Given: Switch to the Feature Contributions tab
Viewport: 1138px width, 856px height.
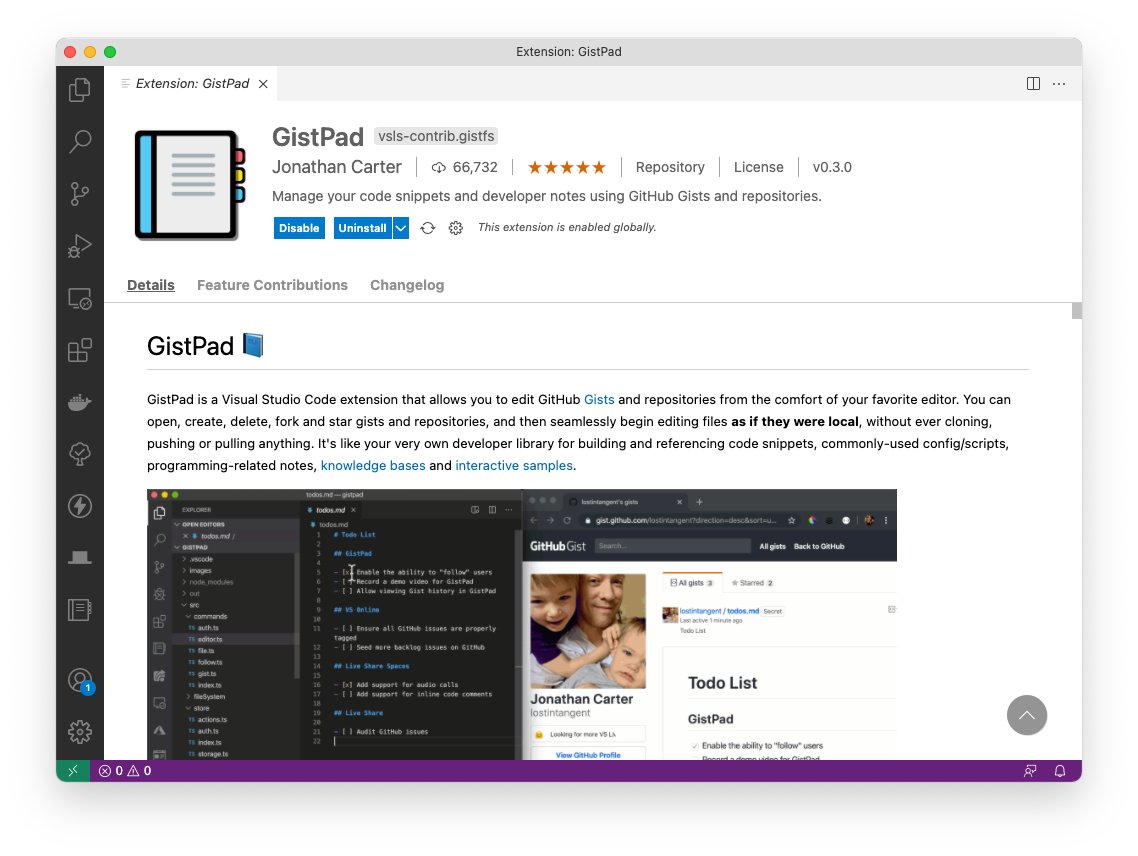Looking at the screenshot, I should point(272,285).
